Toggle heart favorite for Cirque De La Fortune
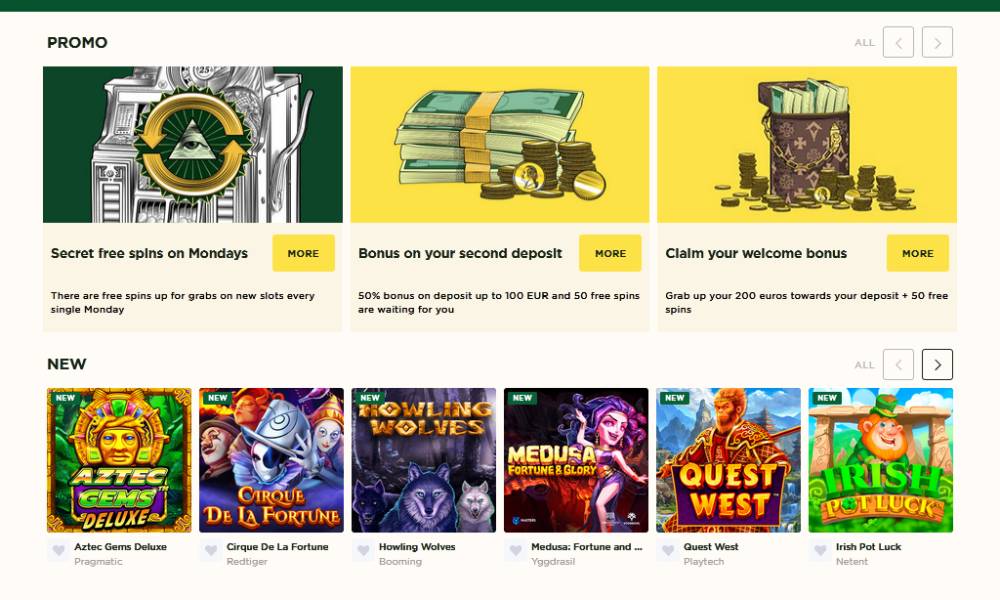 pos(210,550)
